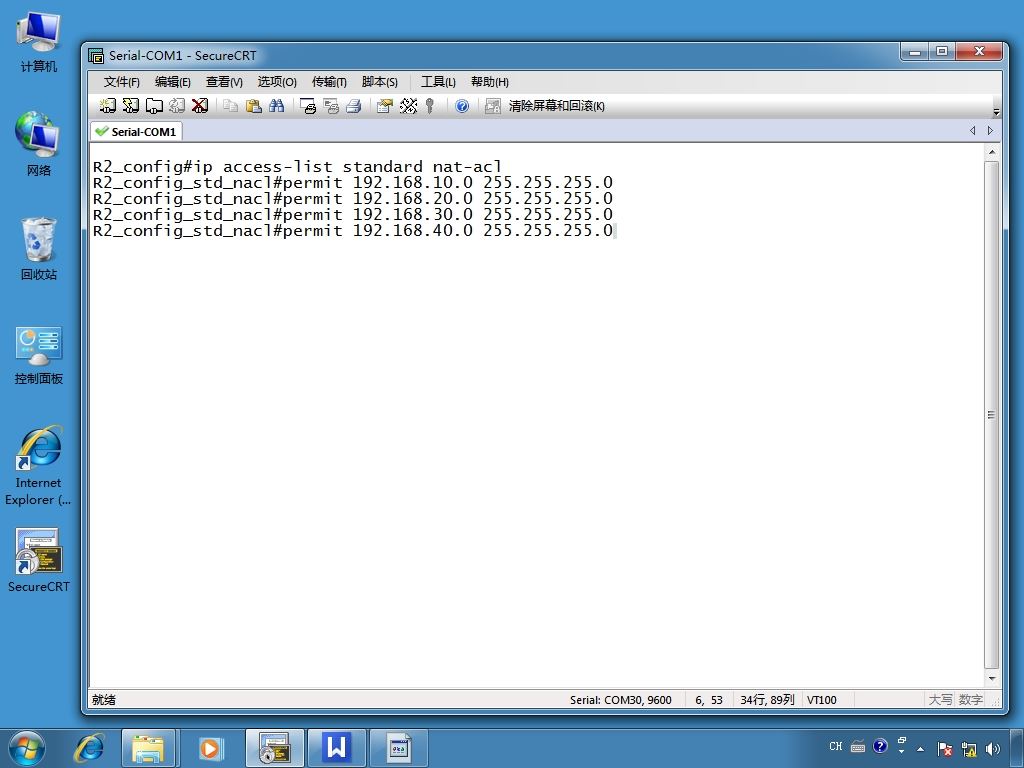1024x768 pixels.
Task: Click the toolbar overflow arrow at right
Action: point(996,112)
